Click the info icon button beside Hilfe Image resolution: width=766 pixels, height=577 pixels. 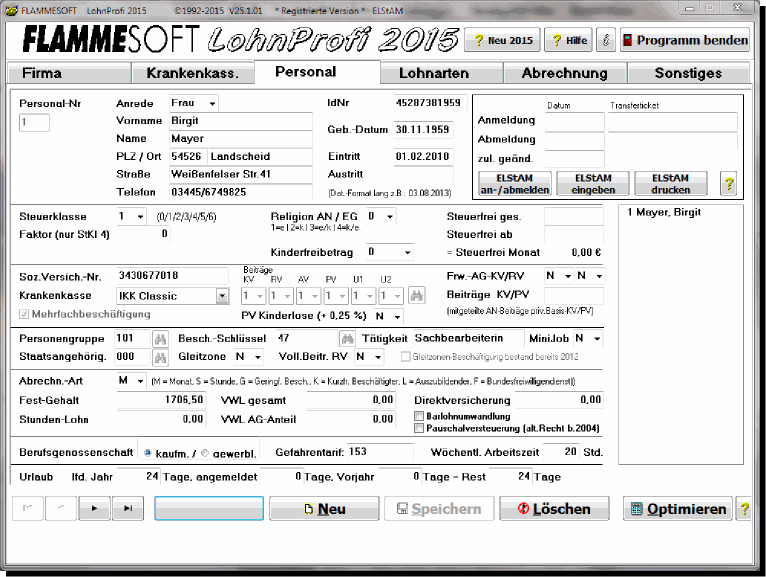(606, 40)
